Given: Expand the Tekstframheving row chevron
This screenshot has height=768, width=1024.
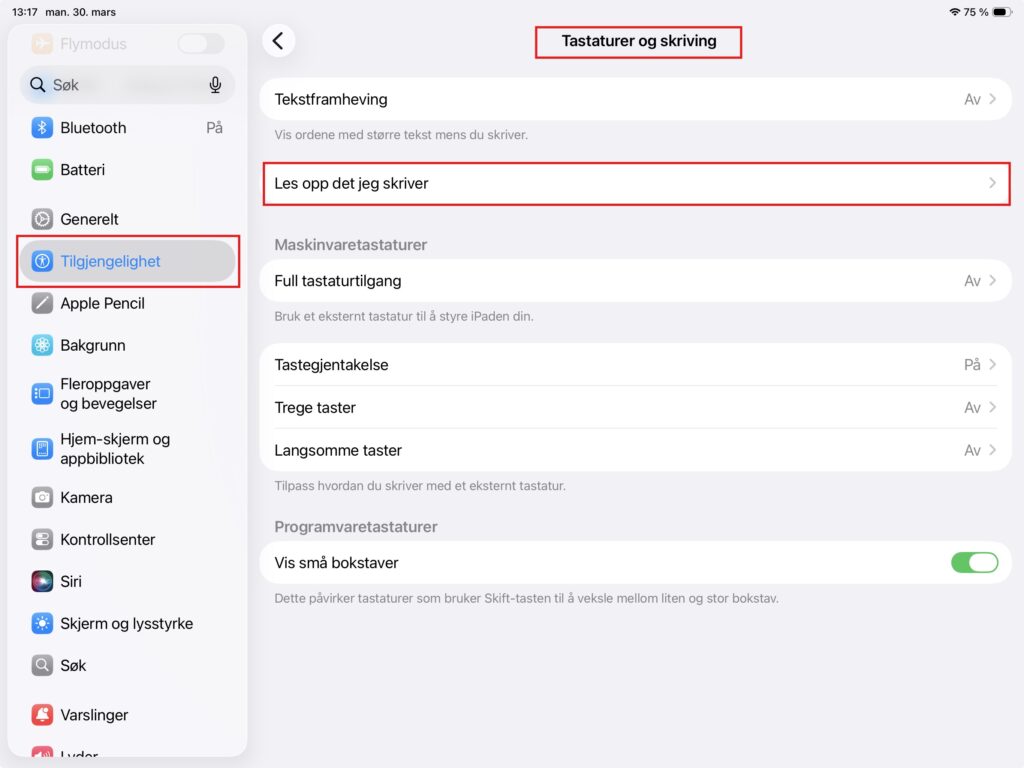Looking at the screenshot, I should [x=992, y=99].
